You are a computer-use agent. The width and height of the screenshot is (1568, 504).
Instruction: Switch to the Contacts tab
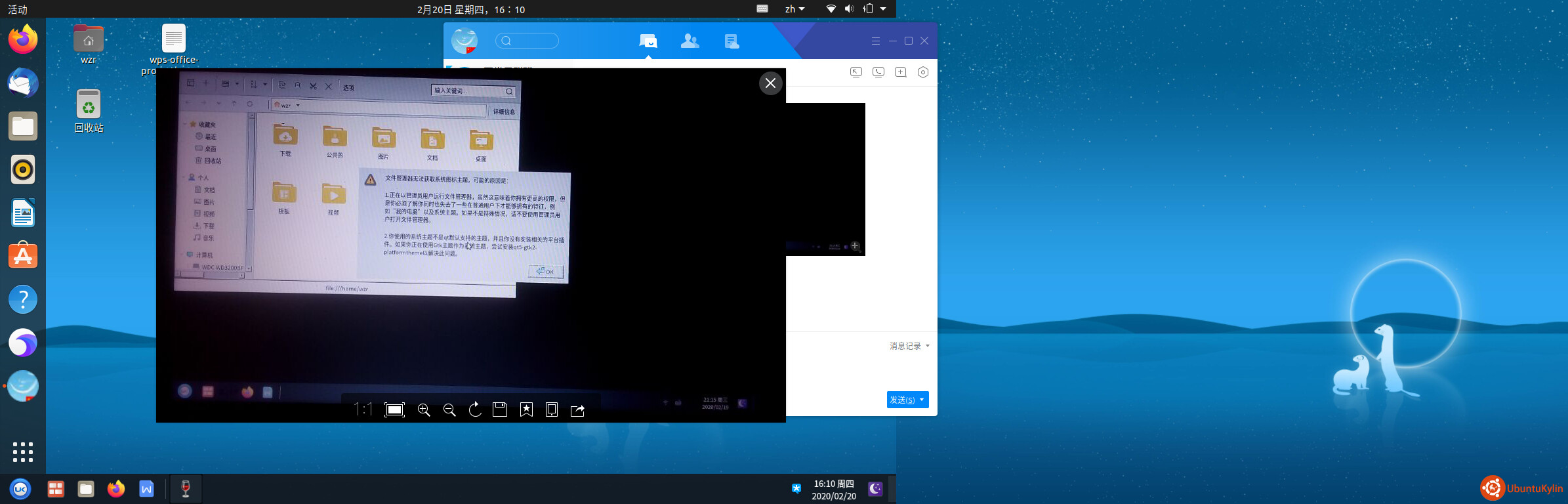click(690, 41)
